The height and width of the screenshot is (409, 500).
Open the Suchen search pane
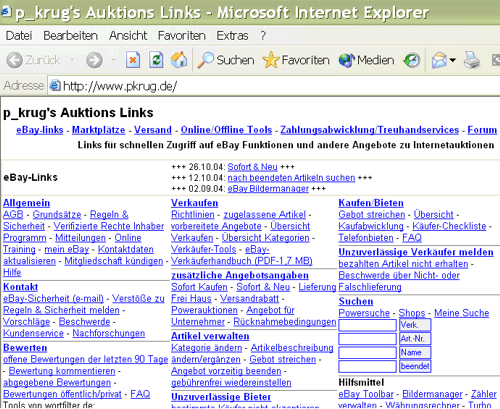pos(226,60)
